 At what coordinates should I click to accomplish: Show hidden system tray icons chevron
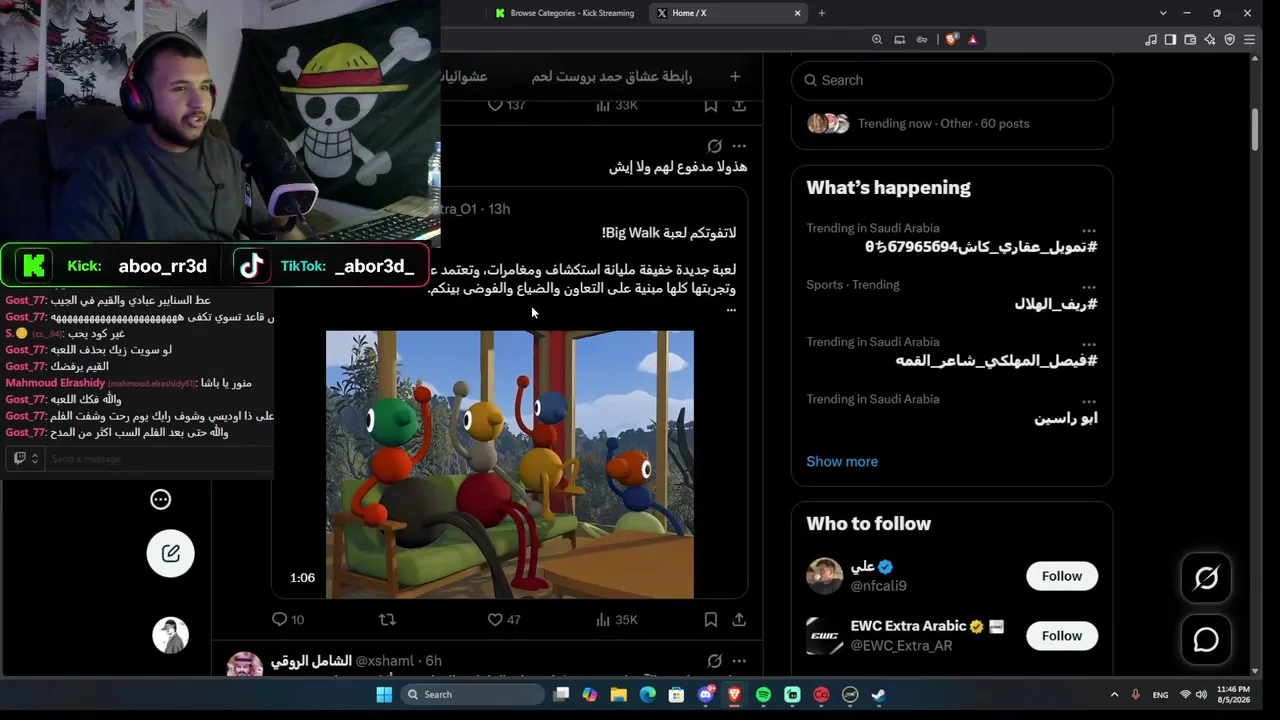tap(1114, 695)
